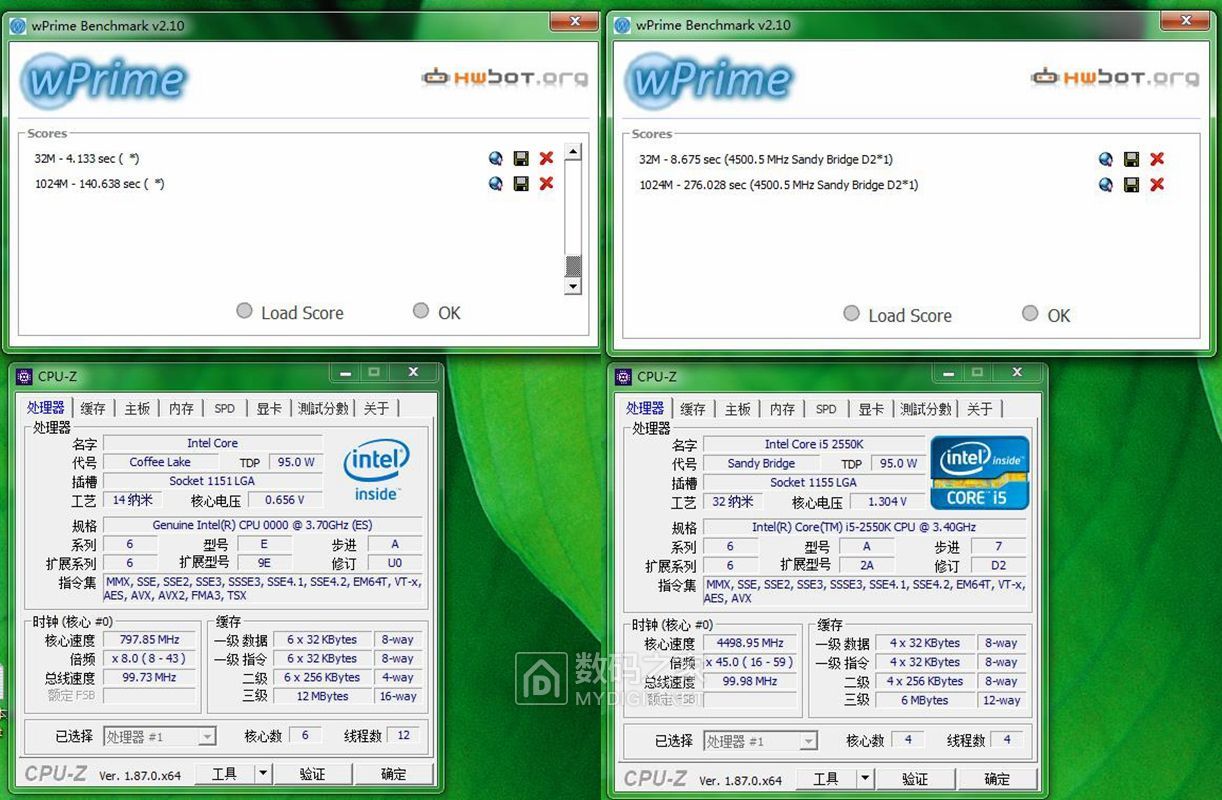Image resolution: width=1222 pixels, height=800 pixels.
Task: Select OK in the left wPrime window
Action: pos(421,310)
